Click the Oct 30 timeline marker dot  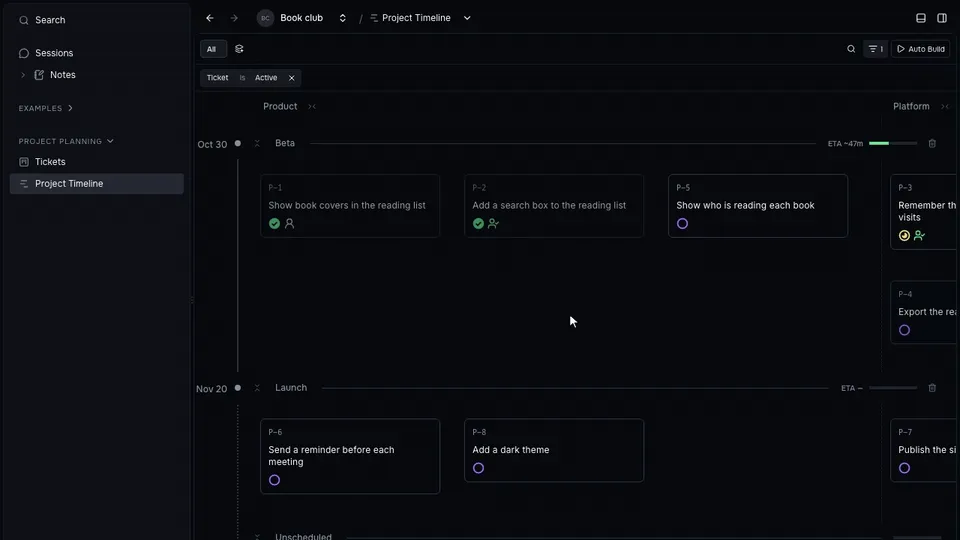(238, 143)
